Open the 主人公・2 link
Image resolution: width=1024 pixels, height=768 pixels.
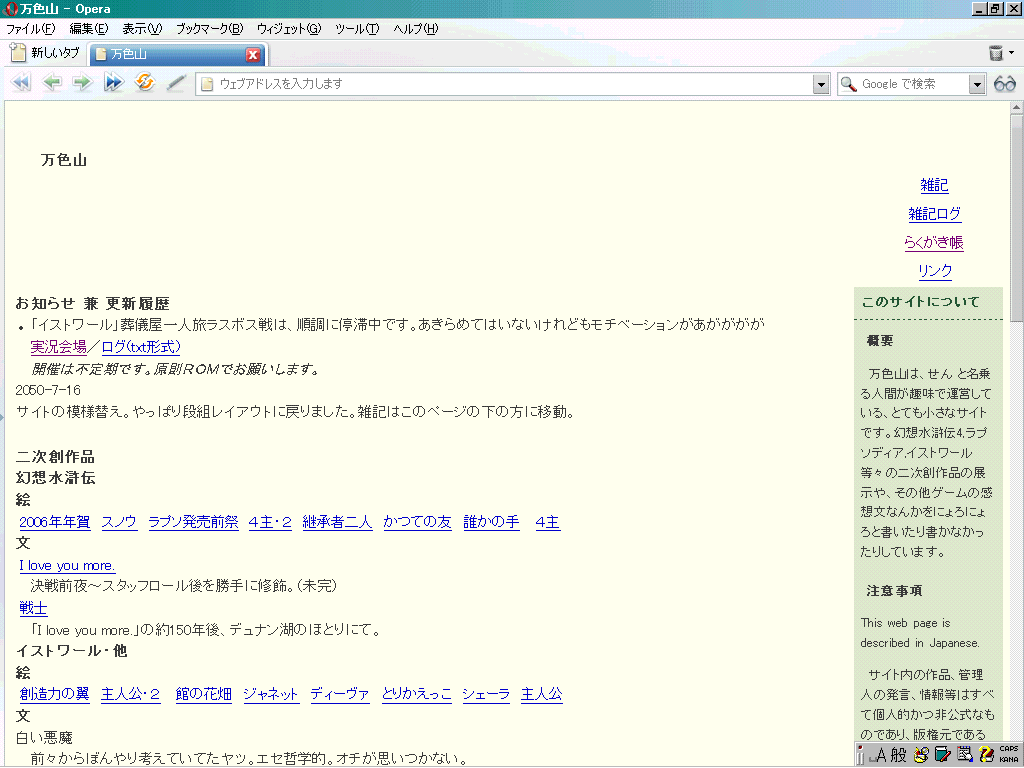click(131, 694)
